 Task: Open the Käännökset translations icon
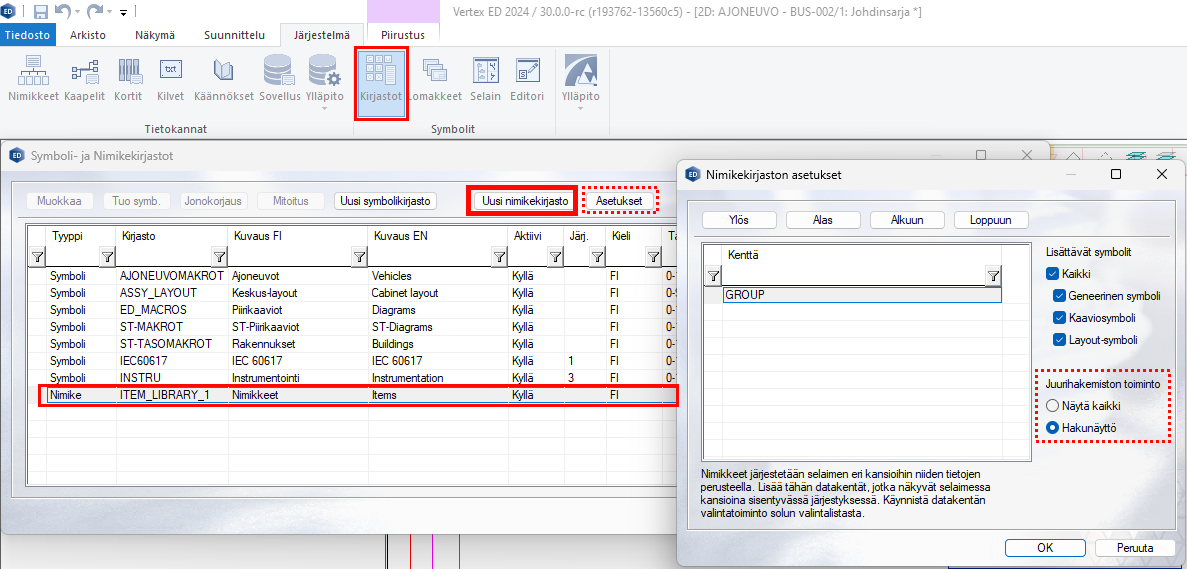click(x=223, y=71)
